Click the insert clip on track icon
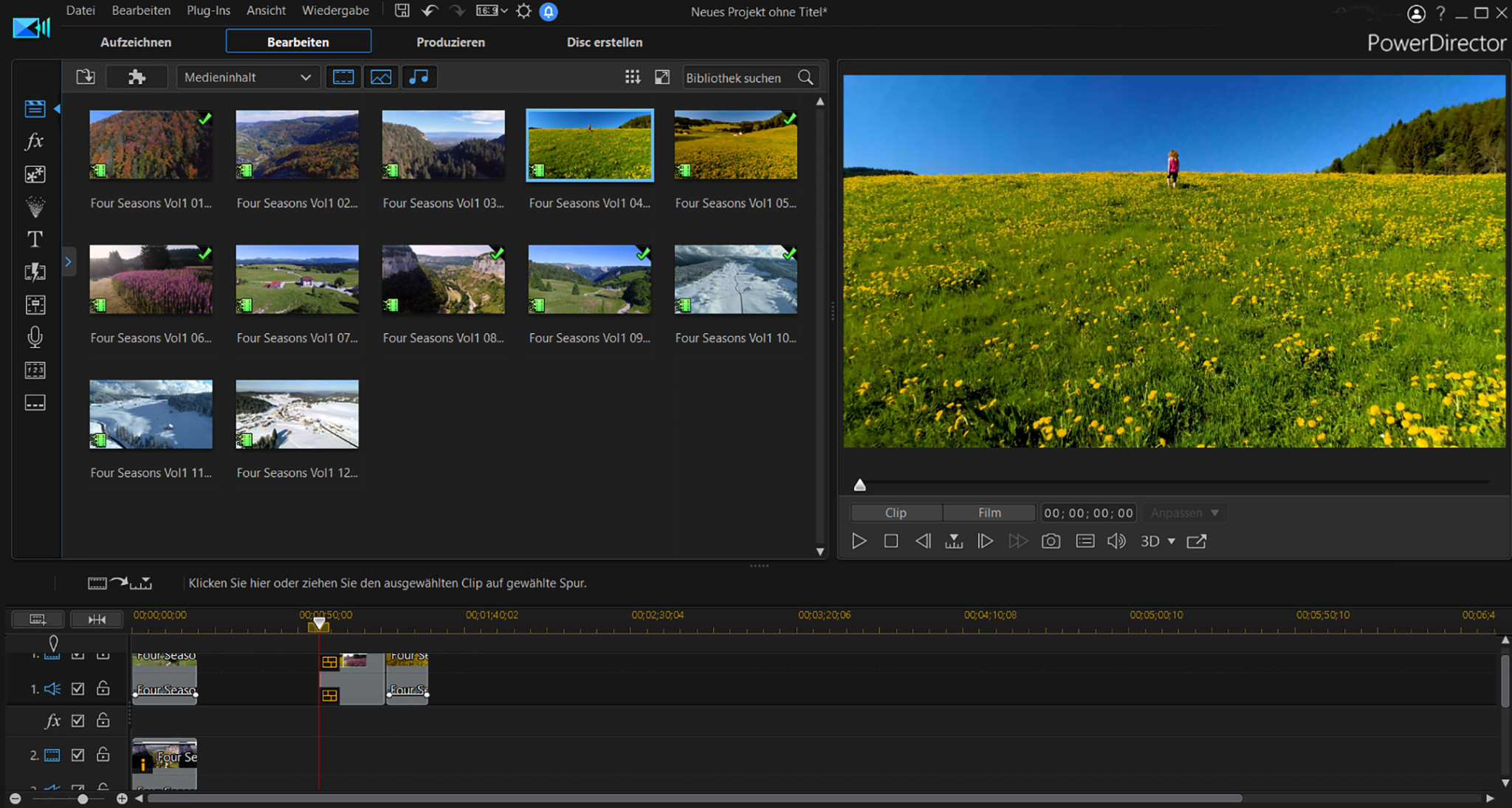The image size is (1512, 808). 120,583
